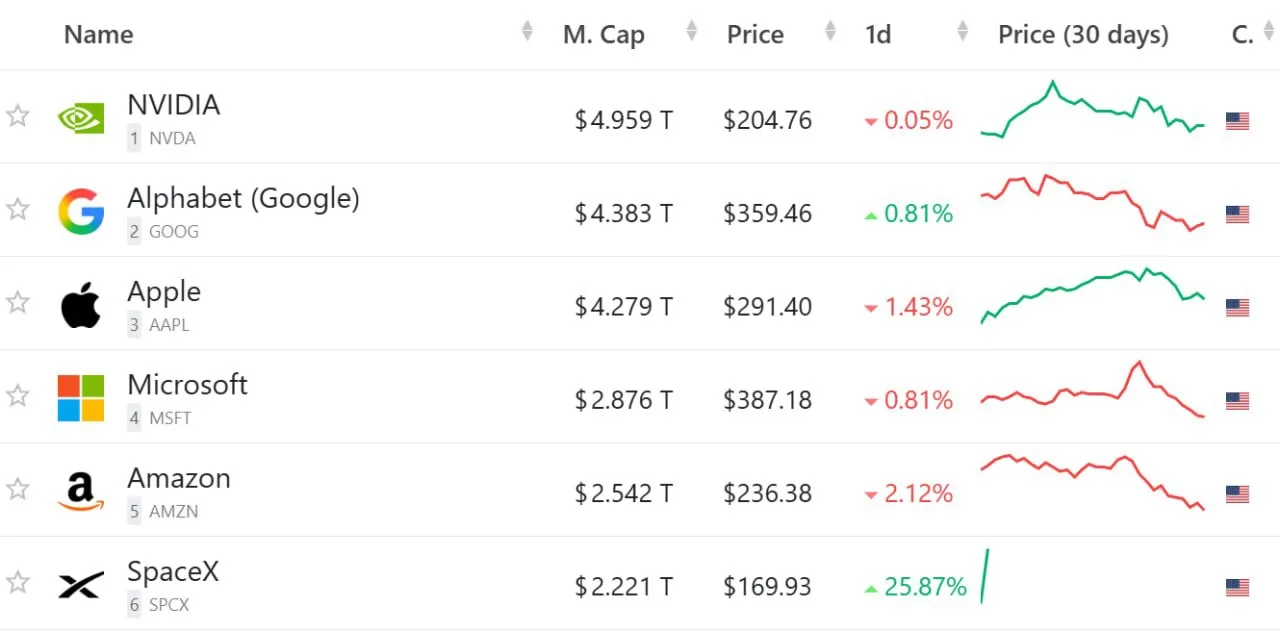Click the Microsoft logo icon
This screenshot has height=631, width=1280.
(x=81, y=399)
